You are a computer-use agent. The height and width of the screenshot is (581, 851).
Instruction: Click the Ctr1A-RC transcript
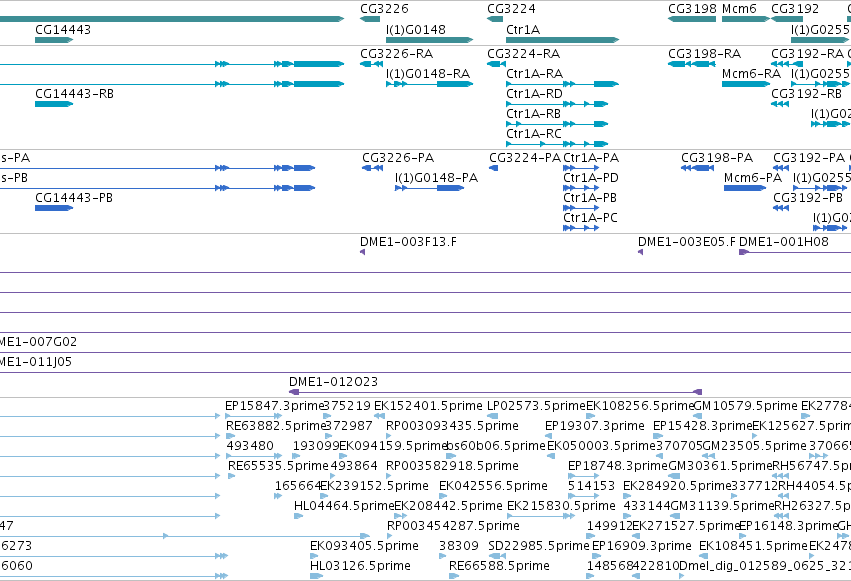coord(557,144)
